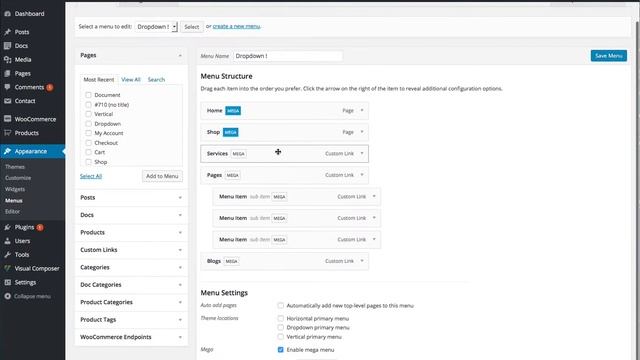This screenshot has width=640, height=360.
Task: Enable automatically add new top-level pages
Action: point(280,305)
